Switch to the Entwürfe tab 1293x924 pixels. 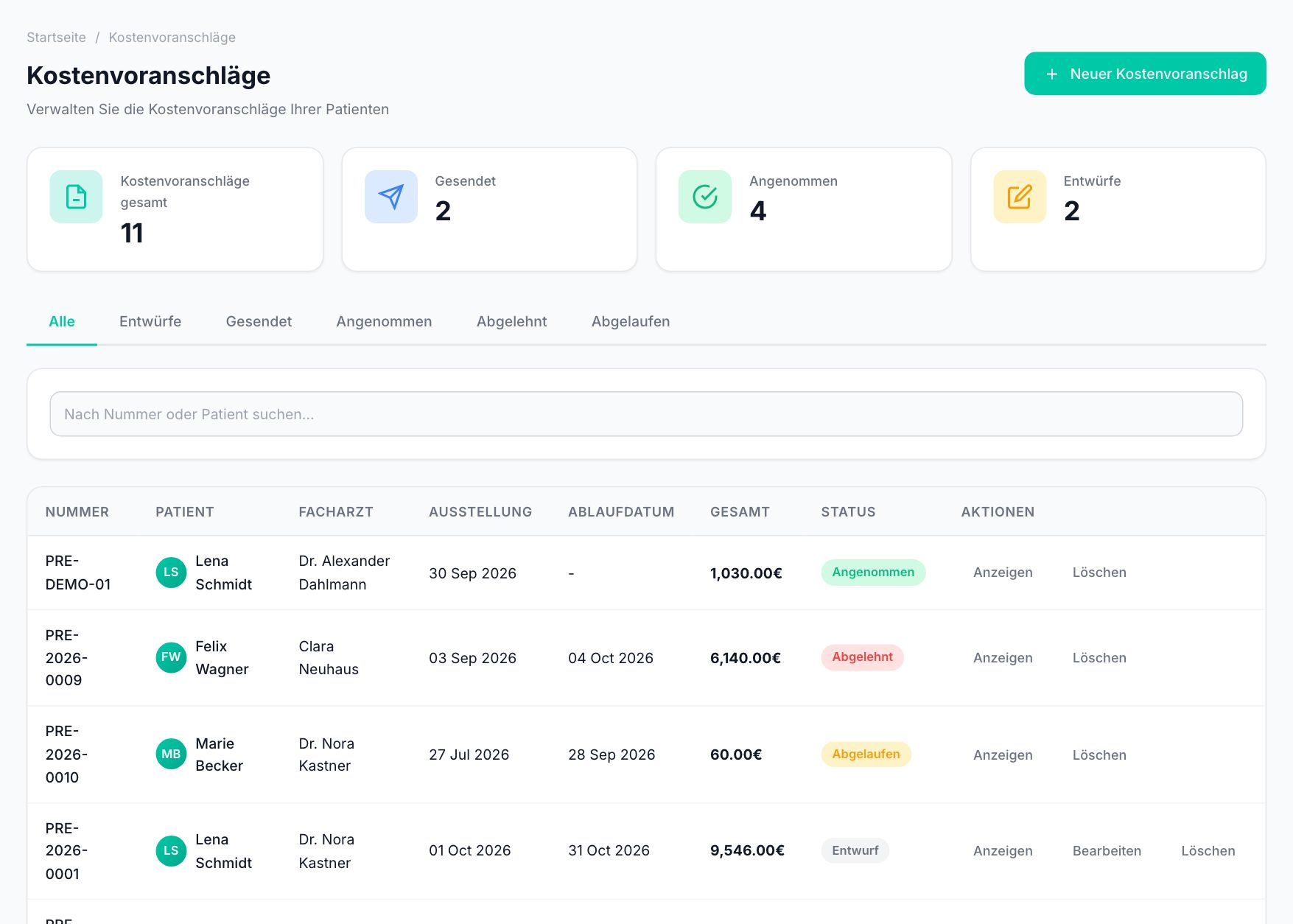click(x=150, y=321)
